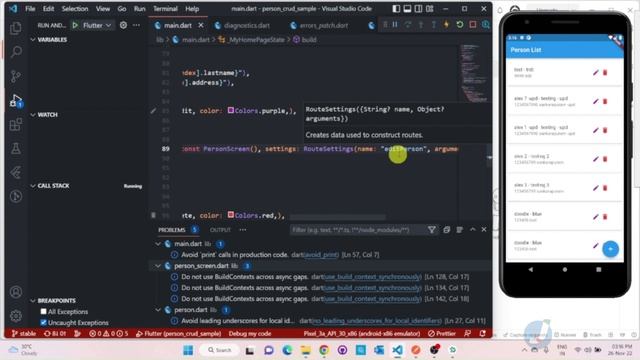Screen dimensions: 640x360
Task: Tap the Android home navigation button
Action: 565,269
